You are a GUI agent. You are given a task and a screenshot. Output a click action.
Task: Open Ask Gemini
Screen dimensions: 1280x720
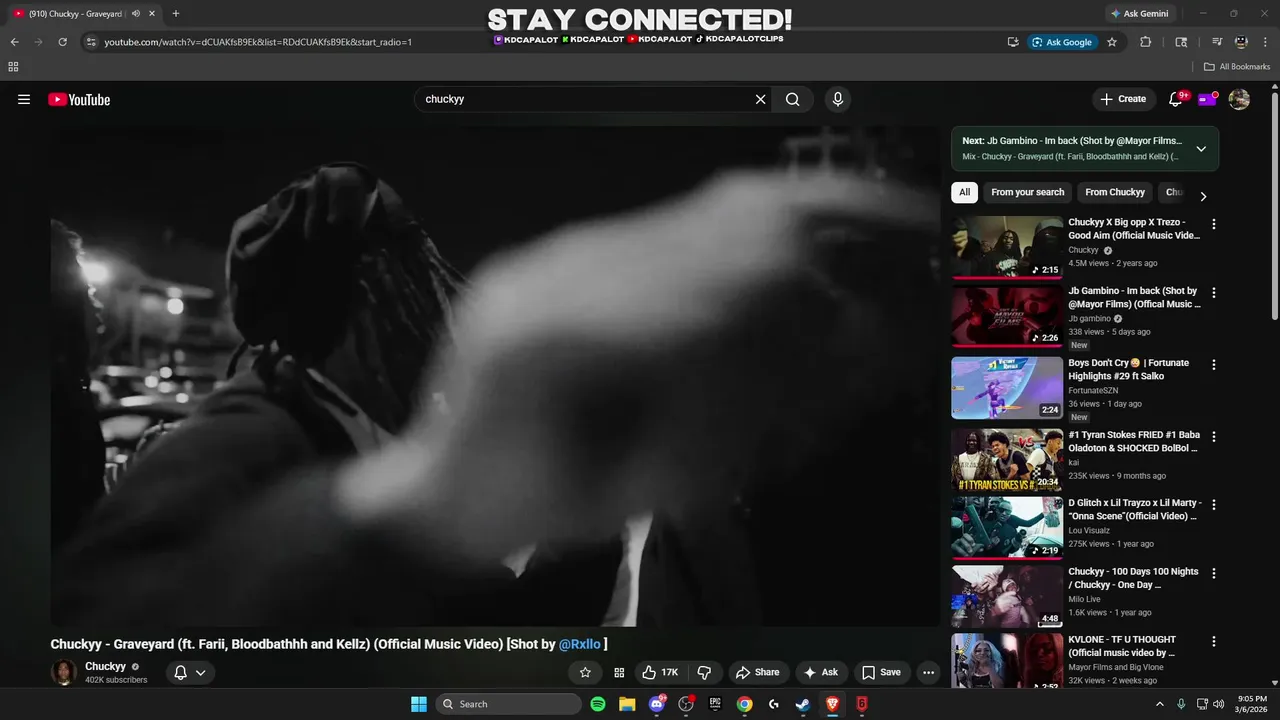click(1139, 13)
